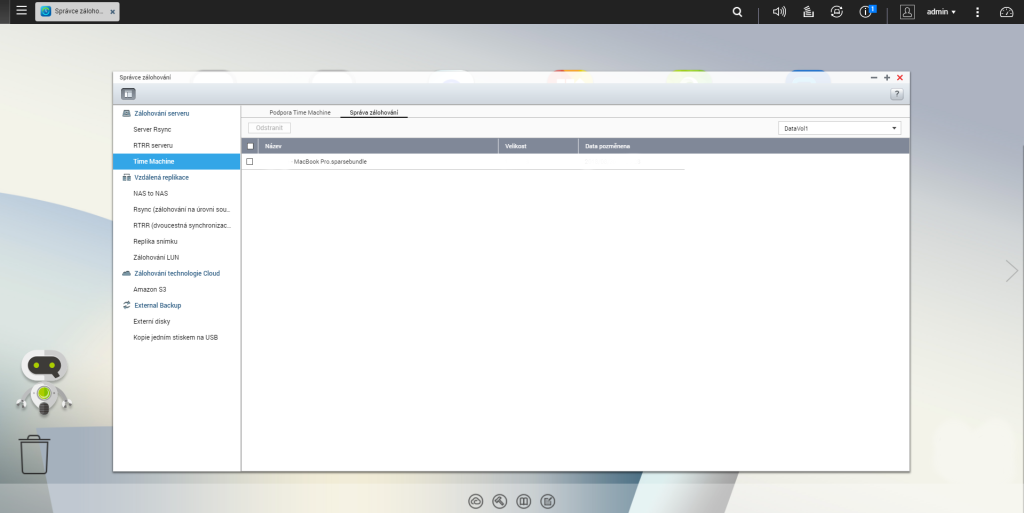Open the desktop robot assistant icon
Image resolution: width=1024 pixels, height=513 pixels.
[44, 382]
